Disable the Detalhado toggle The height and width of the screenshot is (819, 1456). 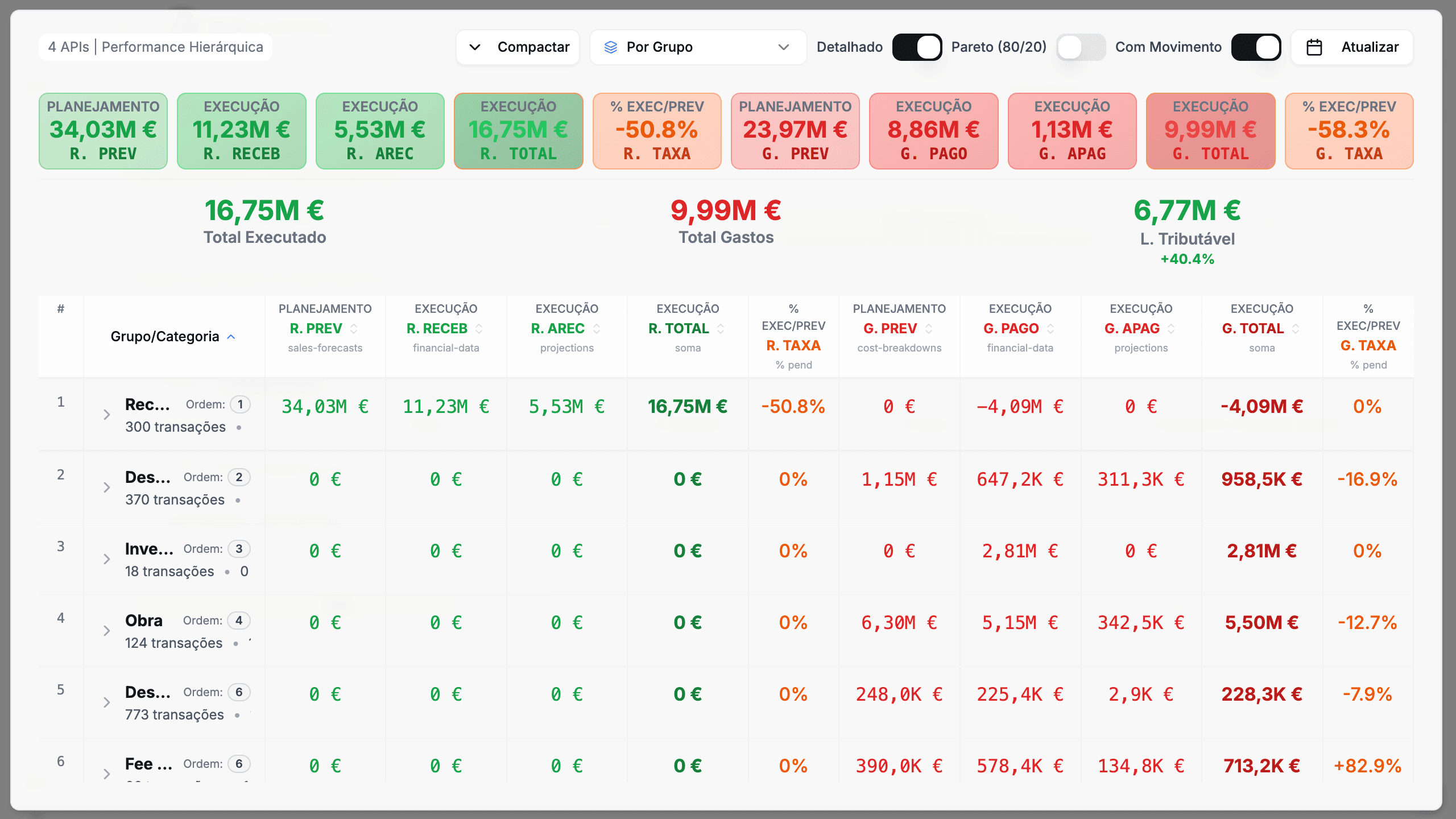916,47
